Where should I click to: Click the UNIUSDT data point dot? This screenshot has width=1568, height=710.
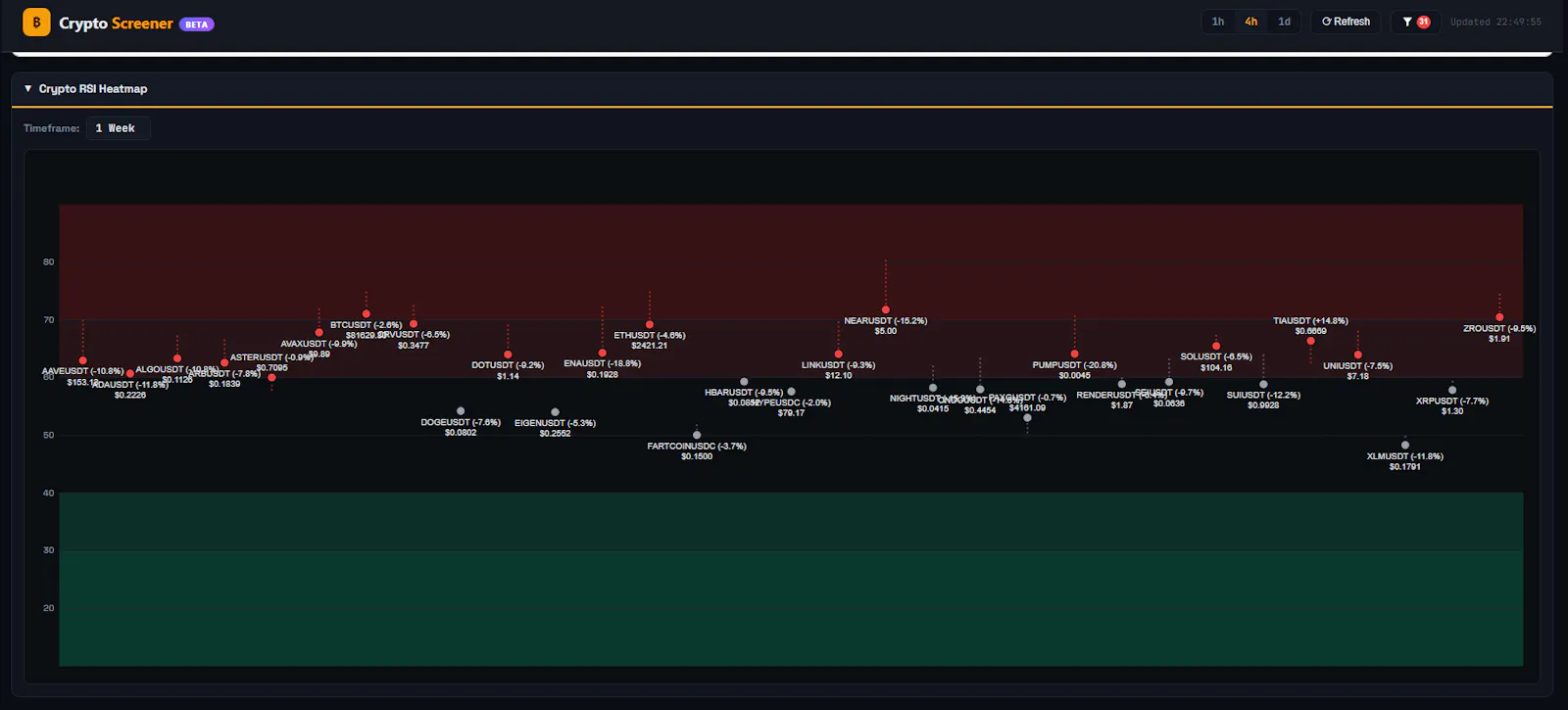point(1358,355)
